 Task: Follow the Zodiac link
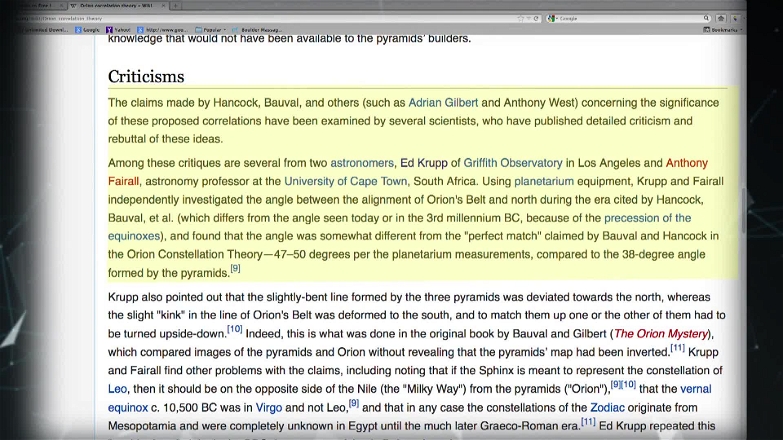pyautogui.click(x=607, y=408)
